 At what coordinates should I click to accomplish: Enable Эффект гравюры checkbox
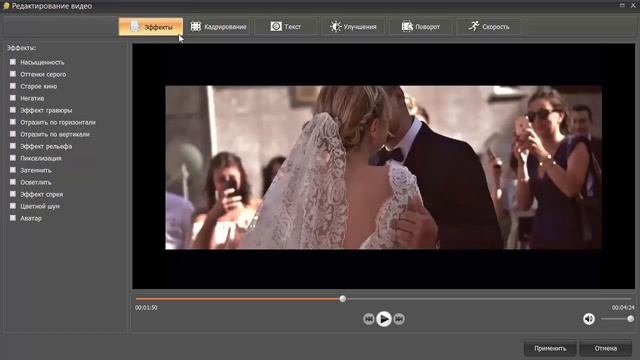pyautogui.click(x=13, y=110)
